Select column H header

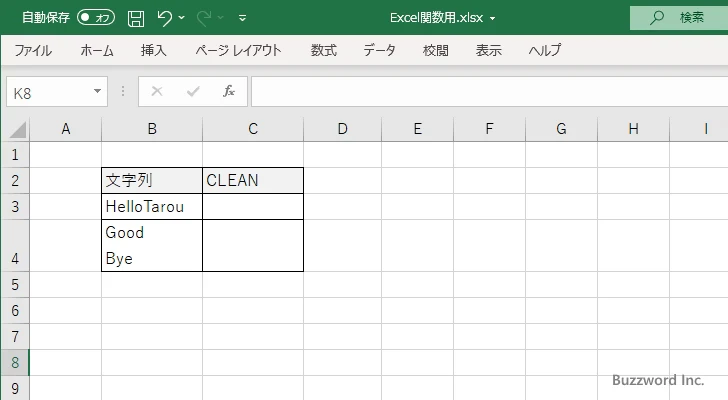pos(634,129)
